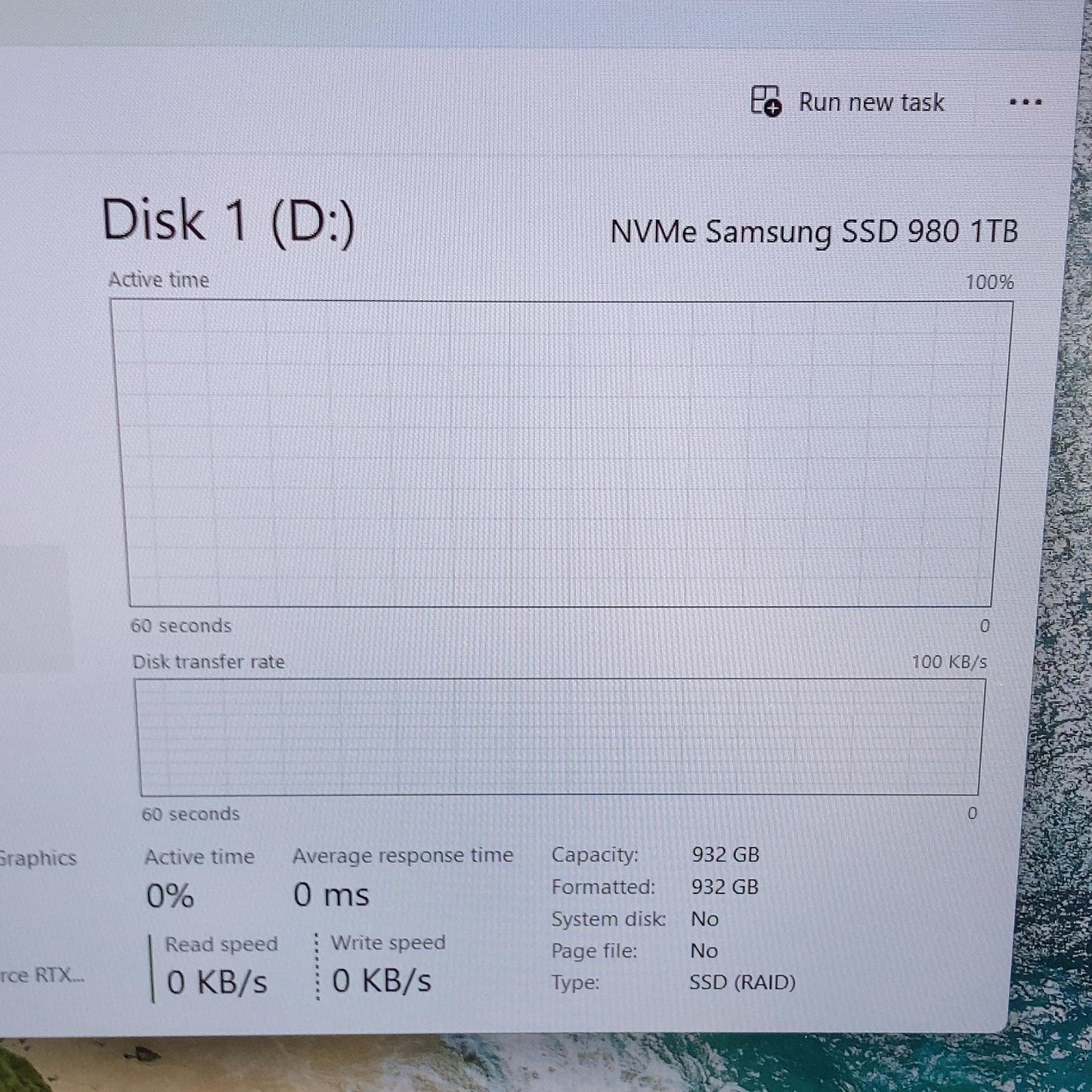Screen dimensions: 1092x1092
Task: Click the Type: label
Action: pyautogui.click(x=575, y=982)
